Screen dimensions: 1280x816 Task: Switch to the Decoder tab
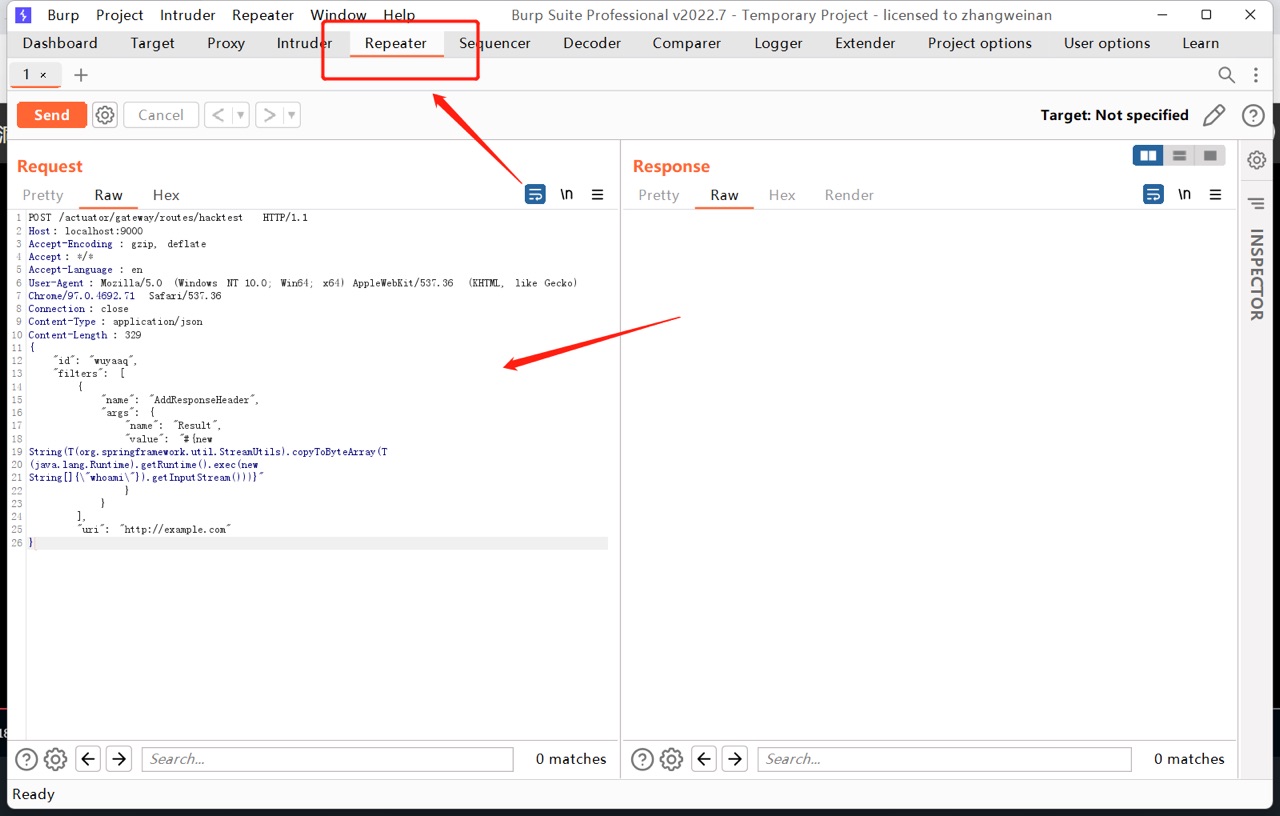pyautogui.click(x=592, y=43)
